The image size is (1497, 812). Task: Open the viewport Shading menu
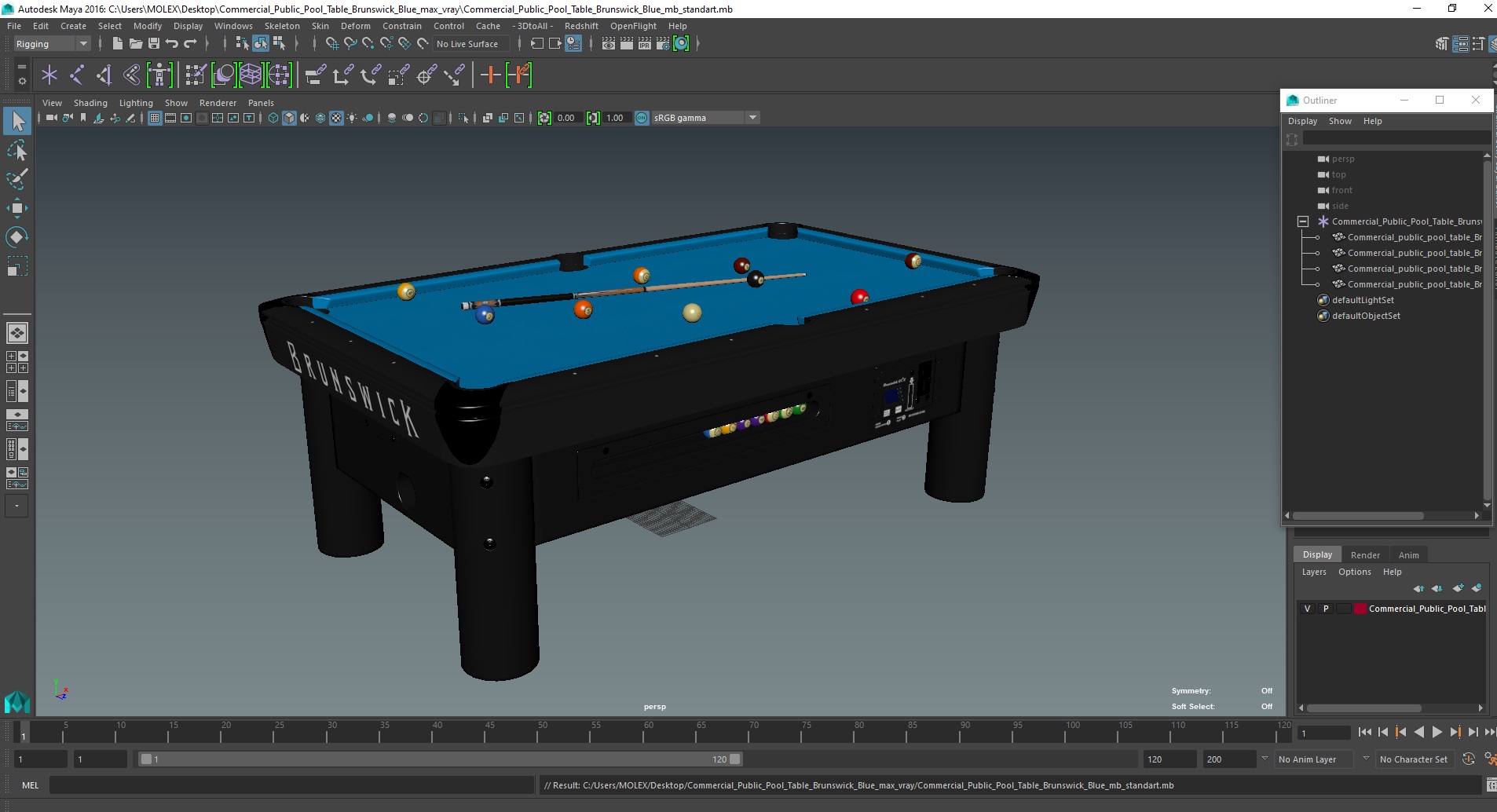click(90, 103)
